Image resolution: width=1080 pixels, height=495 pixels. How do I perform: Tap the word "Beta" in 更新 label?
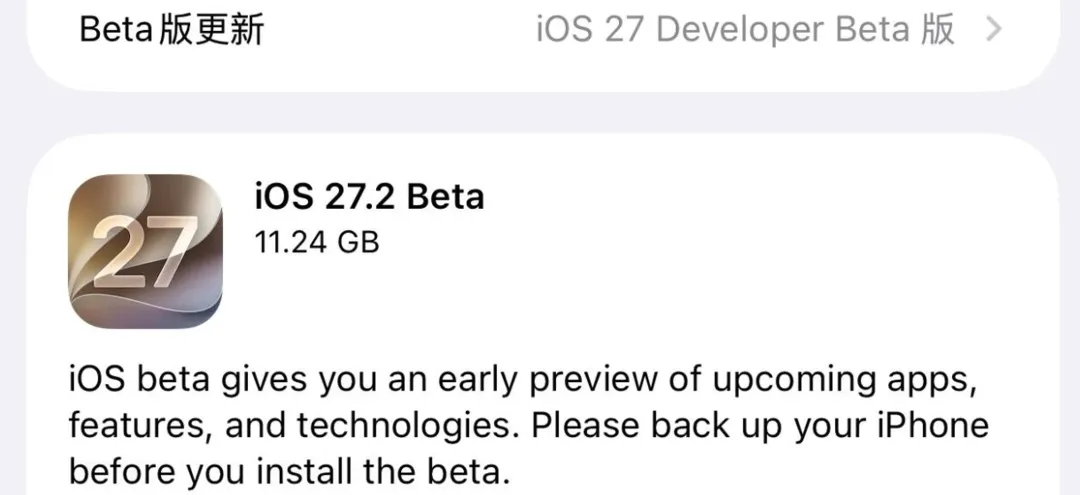(115, 30)
